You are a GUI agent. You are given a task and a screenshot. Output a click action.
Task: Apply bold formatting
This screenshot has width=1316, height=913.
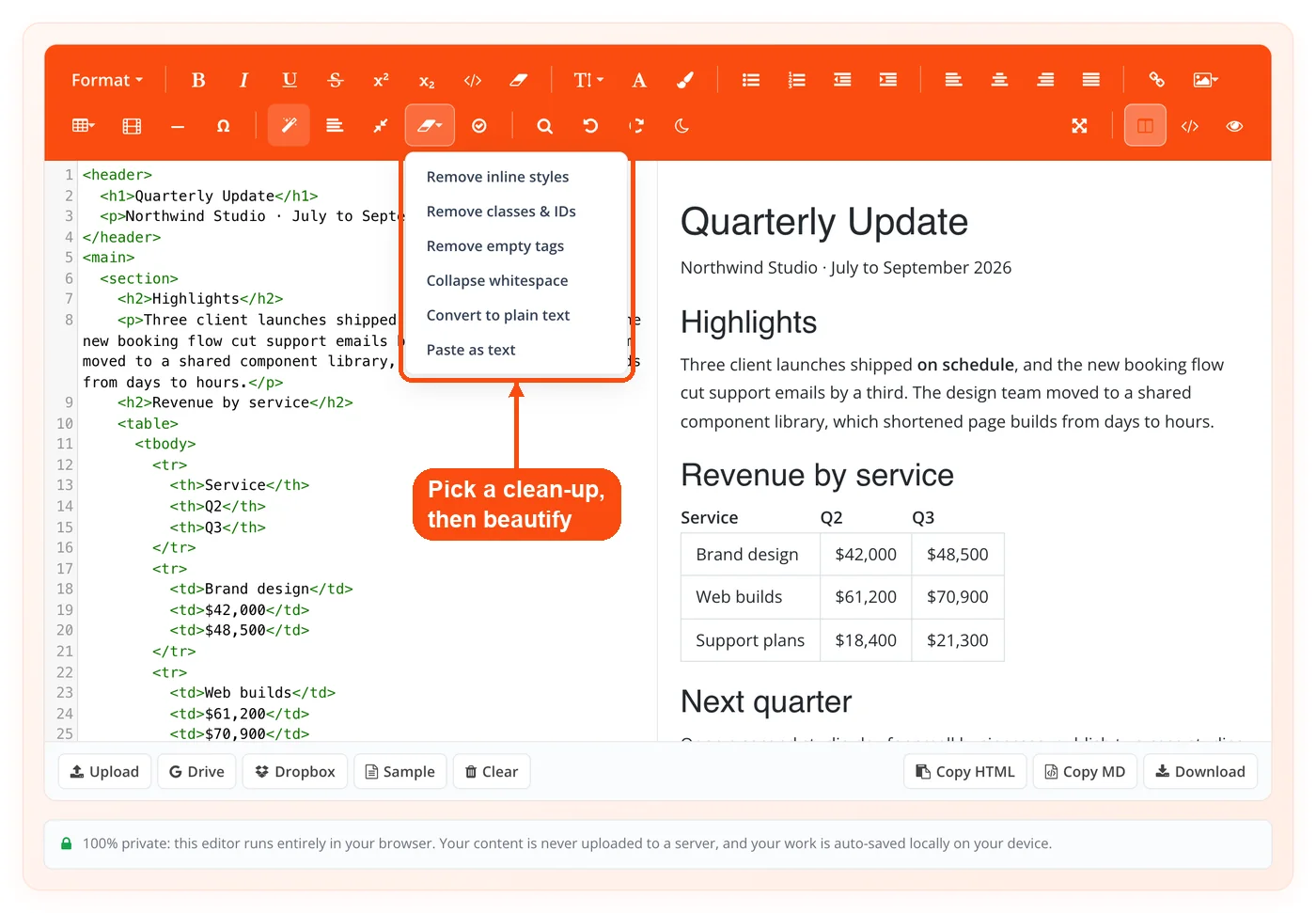[198, 80]
